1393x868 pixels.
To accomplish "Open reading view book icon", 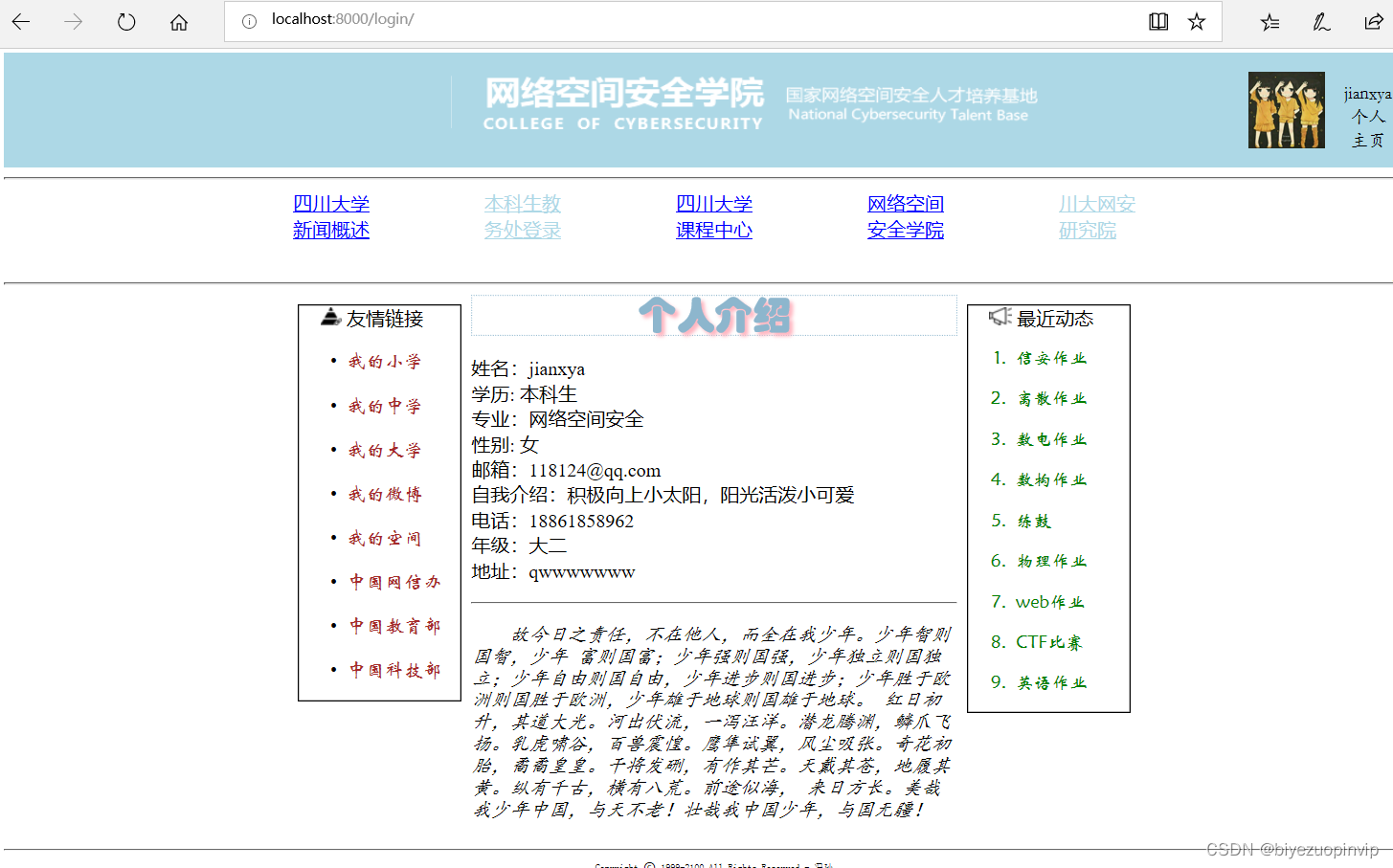I will tap(1158, 21).
